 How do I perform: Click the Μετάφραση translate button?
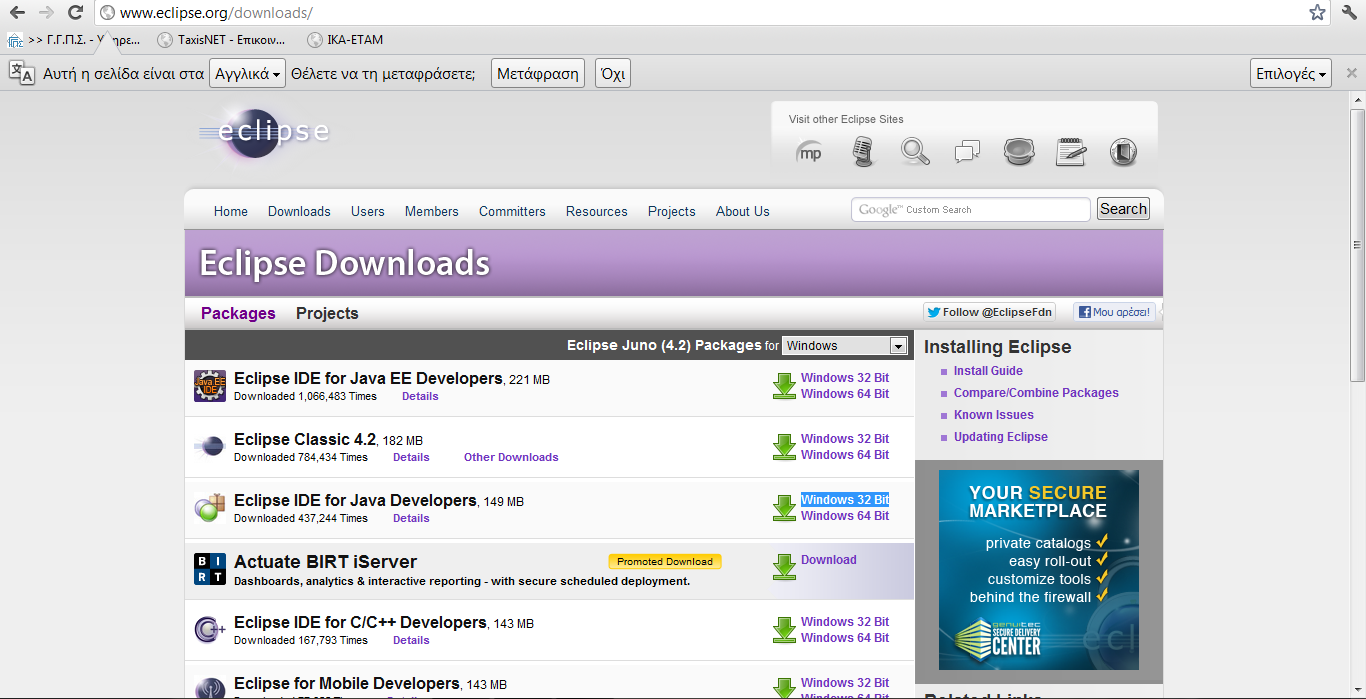point(538,73)
